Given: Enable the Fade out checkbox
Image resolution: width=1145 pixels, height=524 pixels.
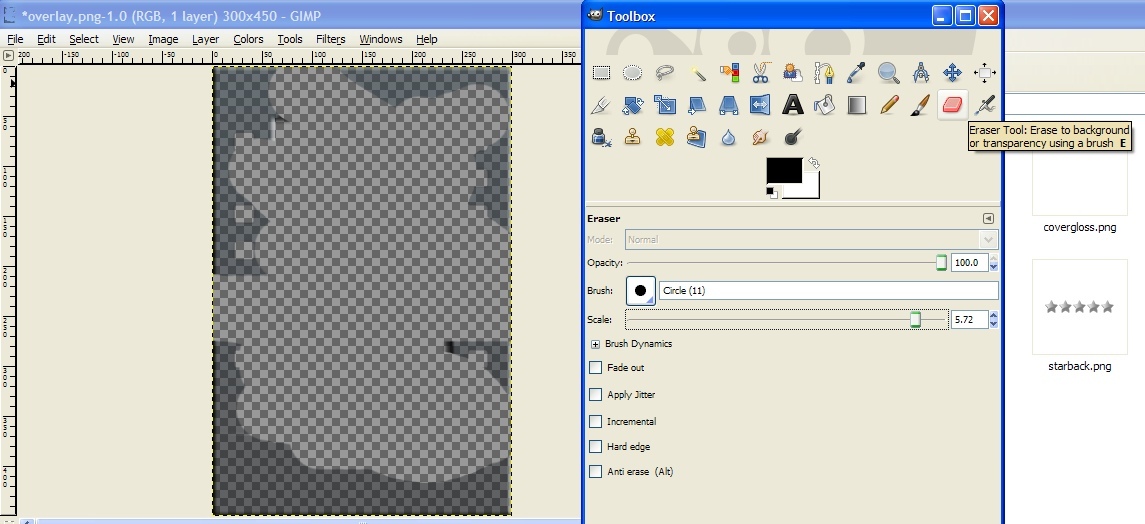Looking at the screenshot, I should tap(596, 368).
